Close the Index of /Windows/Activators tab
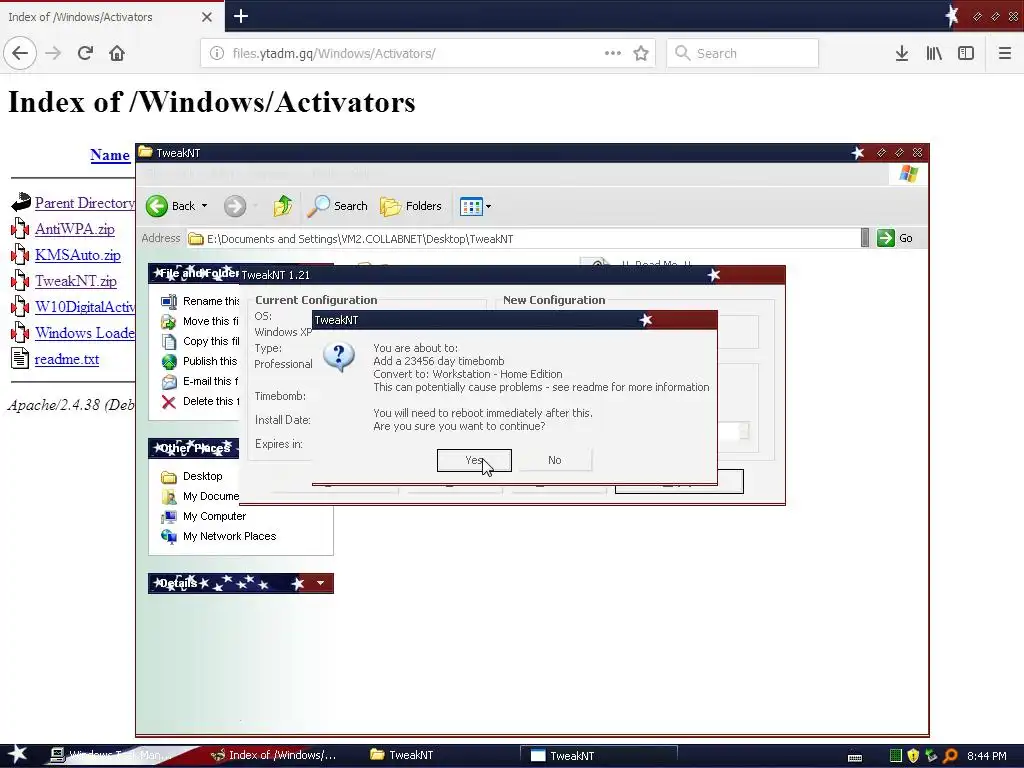Image resolution: width=1024 pixels, height=768 pixels. 206,17
